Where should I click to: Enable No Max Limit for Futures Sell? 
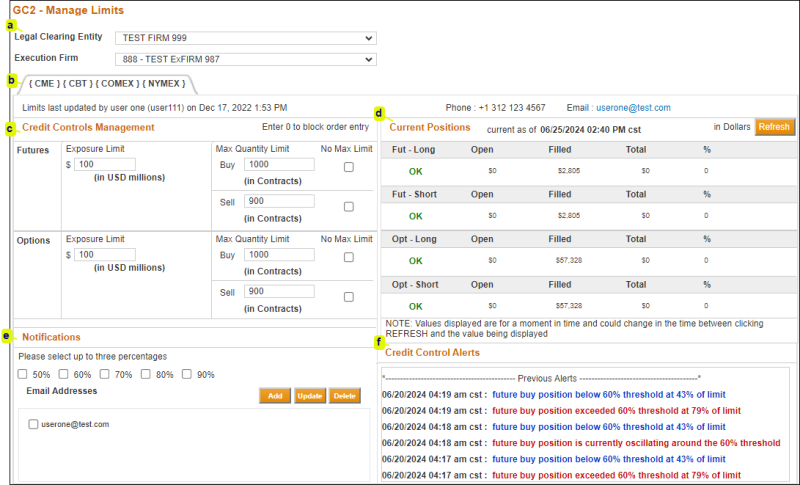[348, 207]
